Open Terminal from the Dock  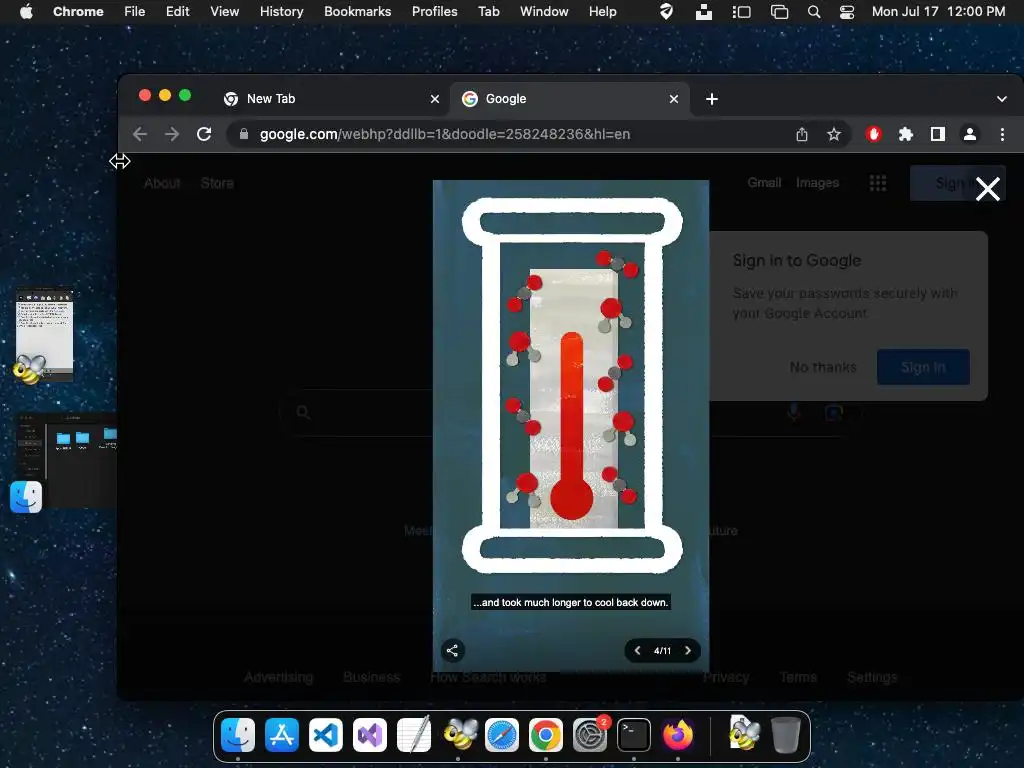click(633, 735)
